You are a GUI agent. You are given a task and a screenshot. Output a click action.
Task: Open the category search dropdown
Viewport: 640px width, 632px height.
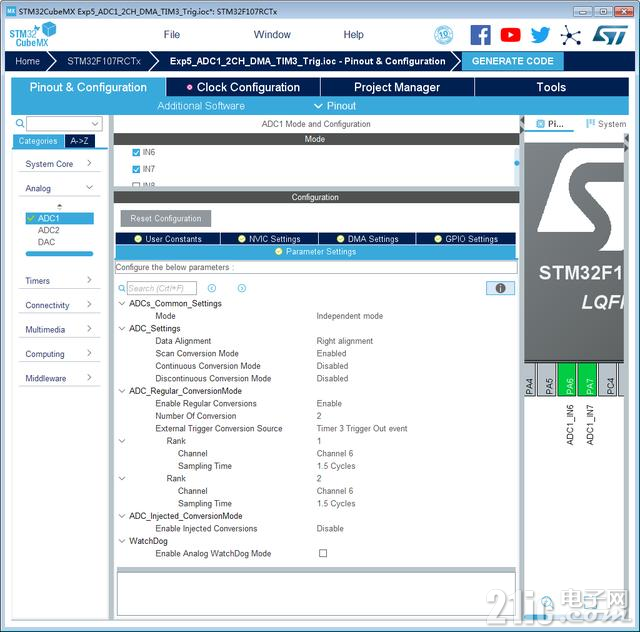pos(95,123)
